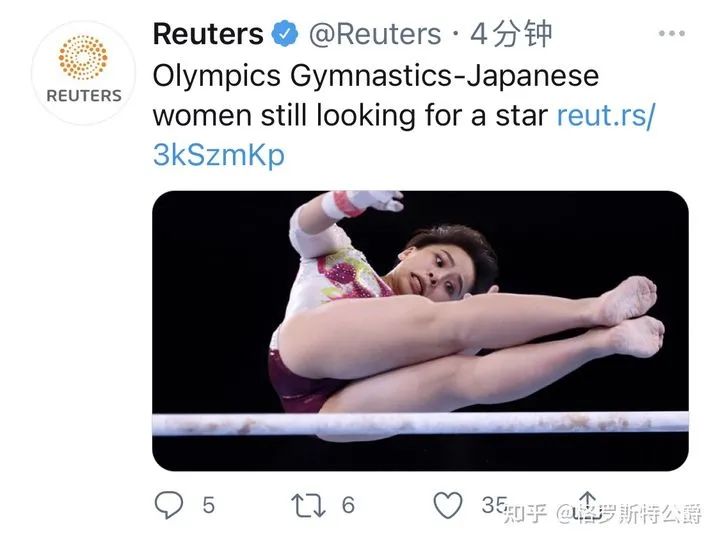Open the reut.rs/ shortened link

606,115
